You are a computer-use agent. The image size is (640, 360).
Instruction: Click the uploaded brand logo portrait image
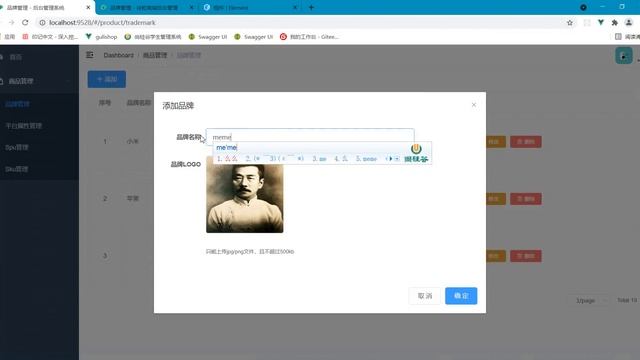(244, 195)
